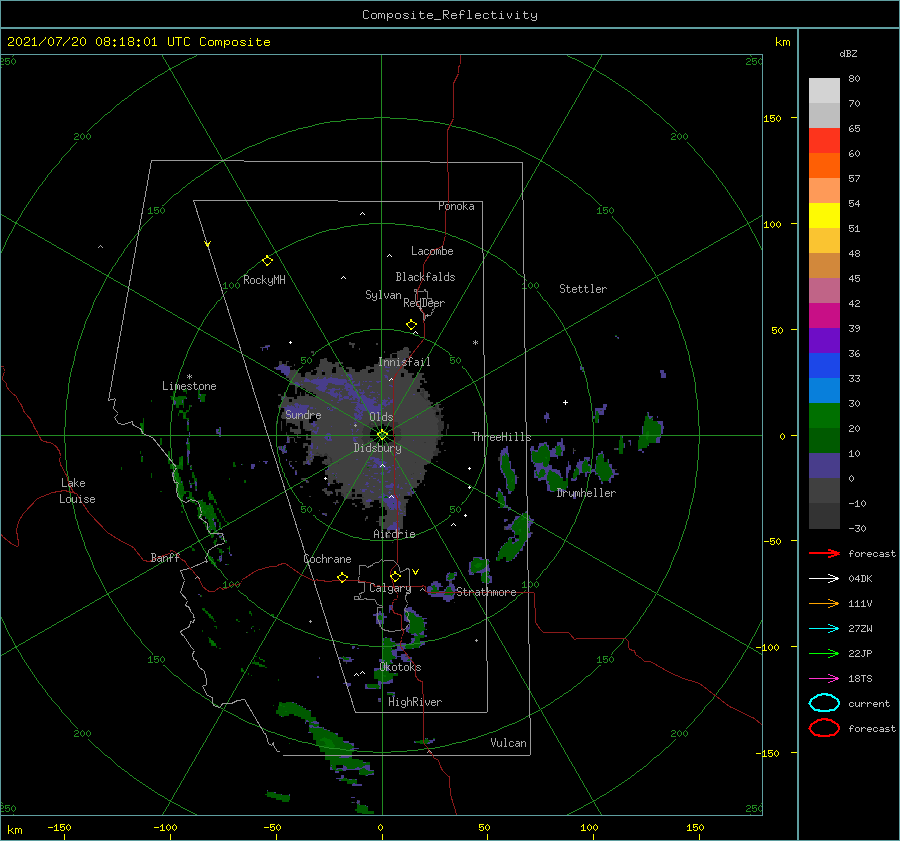Pick the cyan 27ZW arrow icon
This screenshot has height=841, width=900.
coord(824,629)
